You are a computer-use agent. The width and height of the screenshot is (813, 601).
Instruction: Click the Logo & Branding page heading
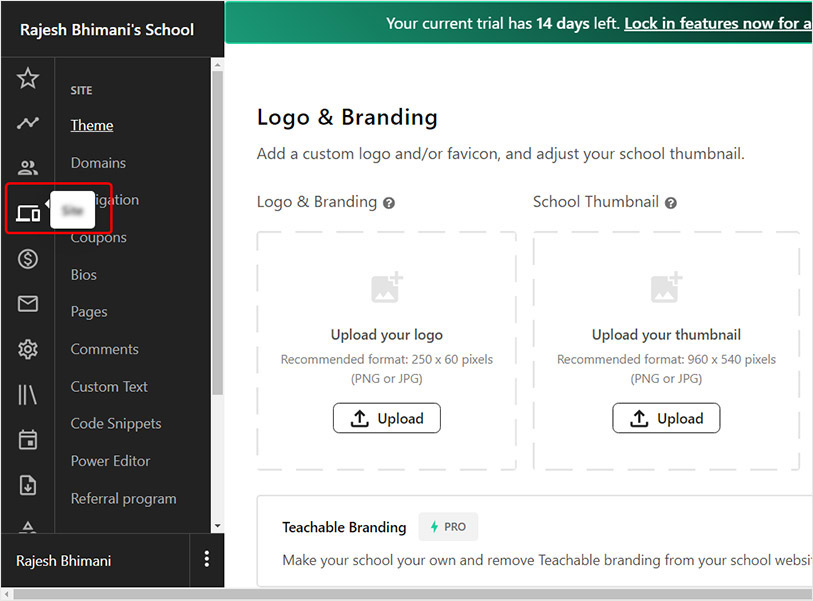point(347,117)
